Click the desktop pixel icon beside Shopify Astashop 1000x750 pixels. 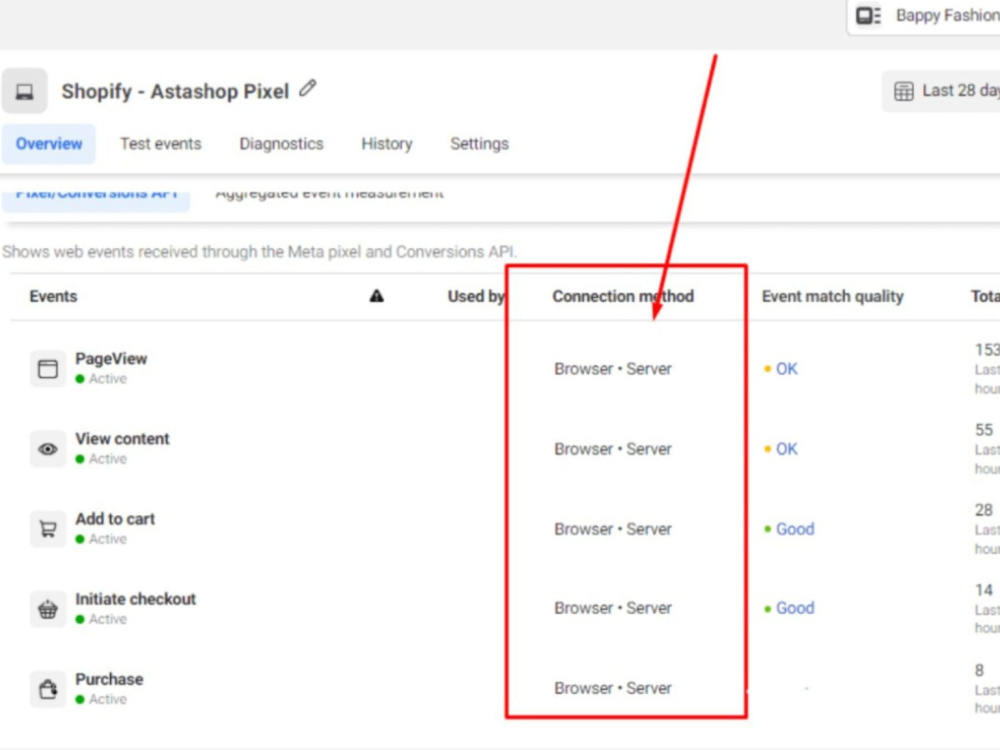tap(24, 90)
